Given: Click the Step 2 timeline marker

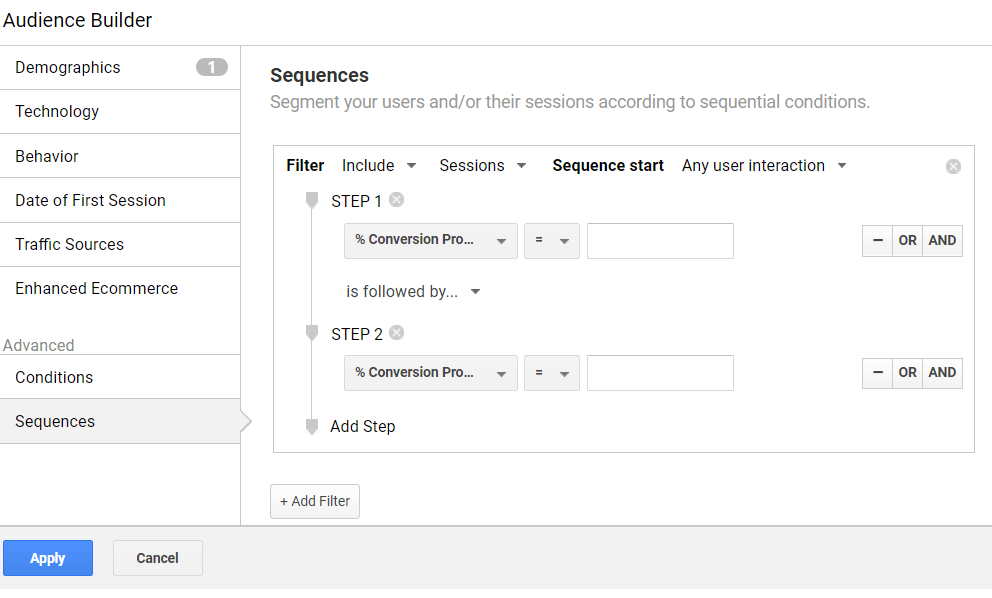Looking at the screenshot, I should 312,333.
